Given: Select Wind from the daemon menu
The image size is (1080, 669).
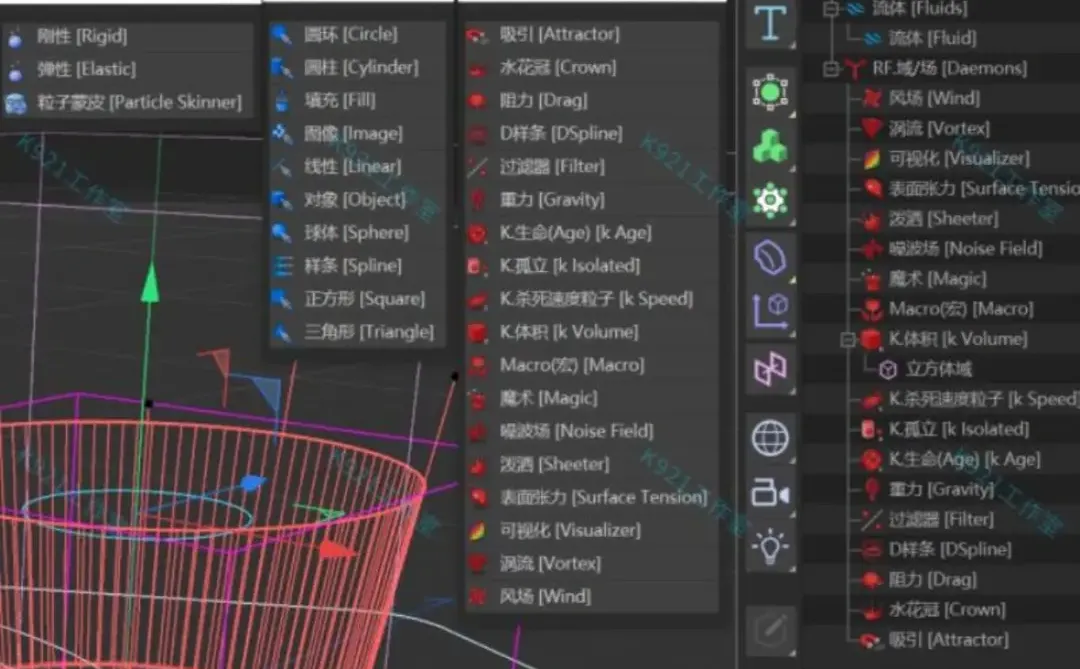Looking at the screenshot, I should coord(591,597).
